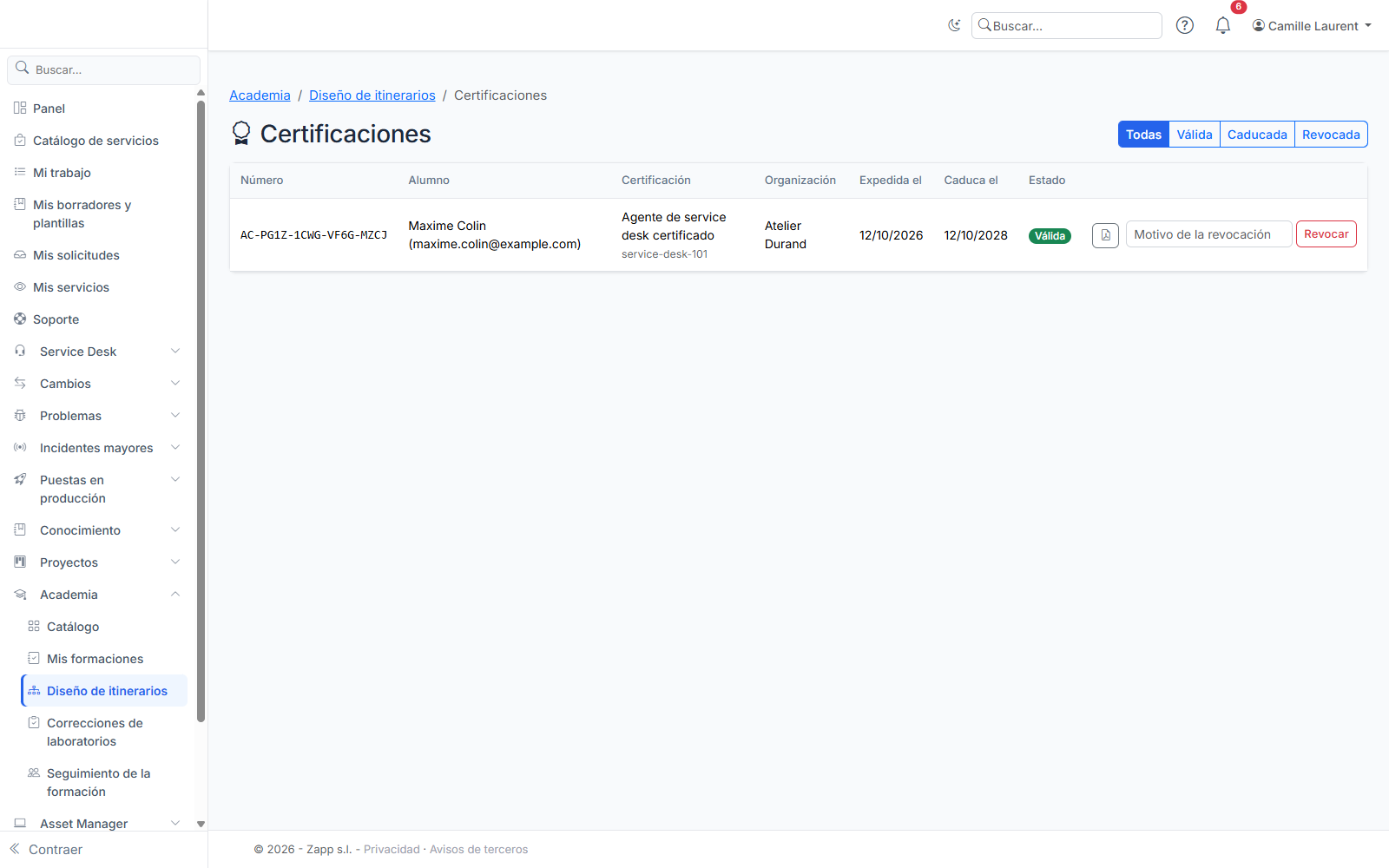Click sidebar scrollbar down arrow
Screen dimensions: 1389x868
pyautogui.click(x=201, y=824)
